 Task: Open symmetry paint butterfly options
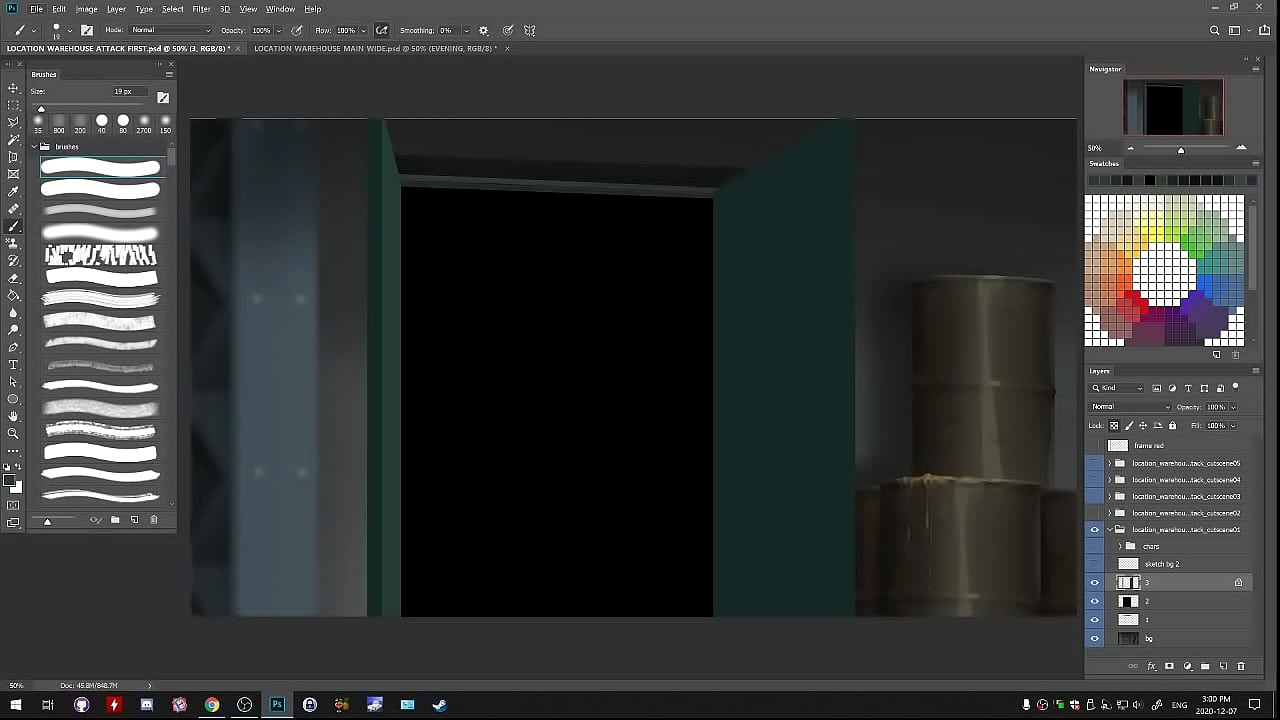click(x=530, y=30)
